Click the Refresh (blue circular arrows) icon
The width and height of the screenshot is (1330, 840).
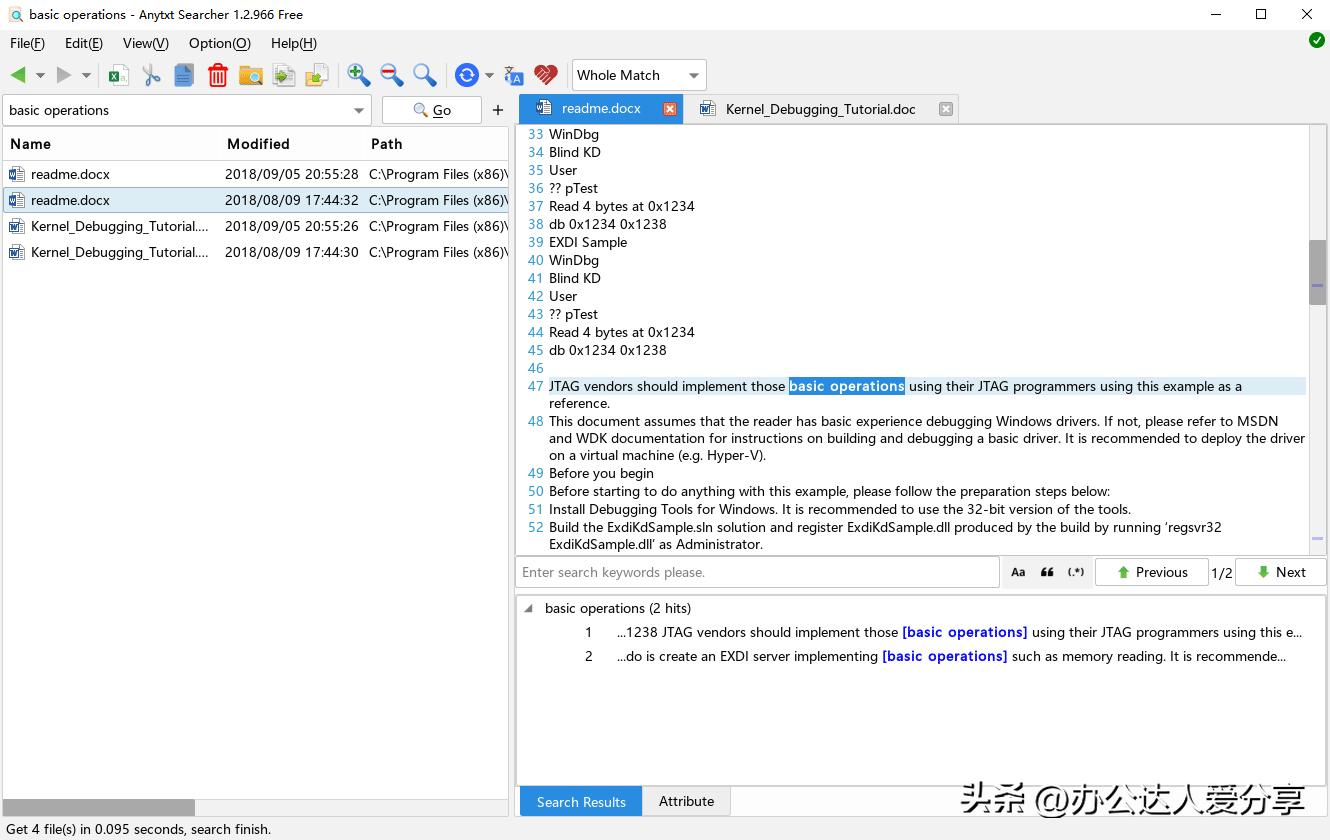click(464, 74)
